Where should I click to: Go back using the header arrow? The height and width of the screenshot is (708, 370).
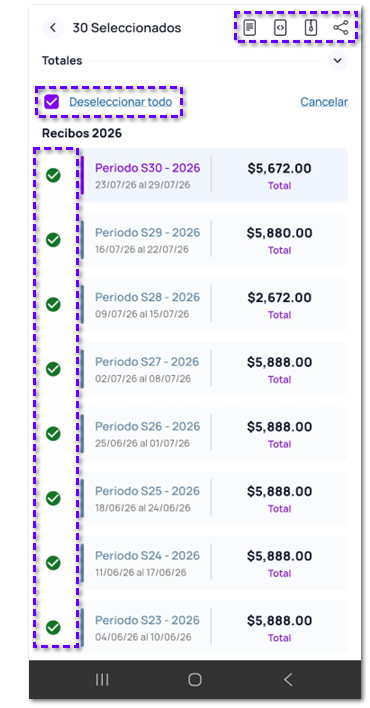pyautogui.click(x=53, y=28)
